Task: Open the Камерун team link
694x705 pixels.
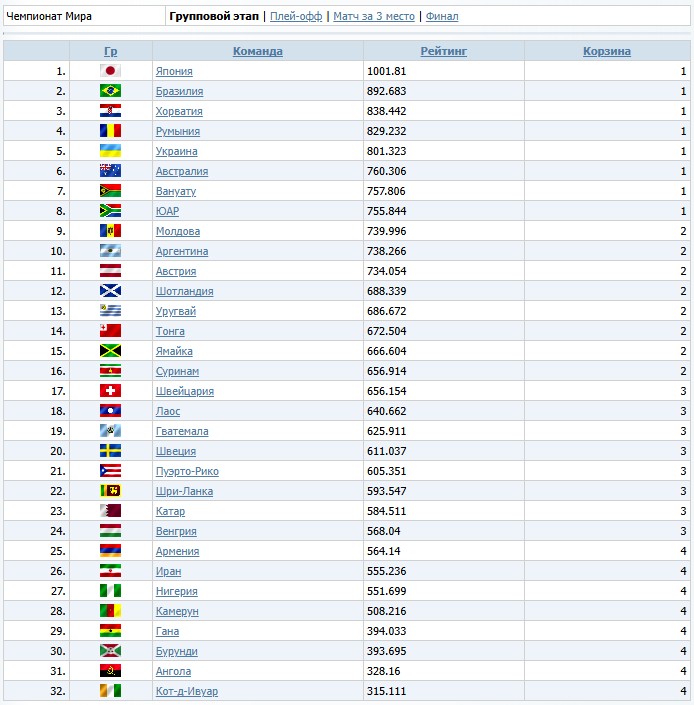Action: [x=177, y=611]
